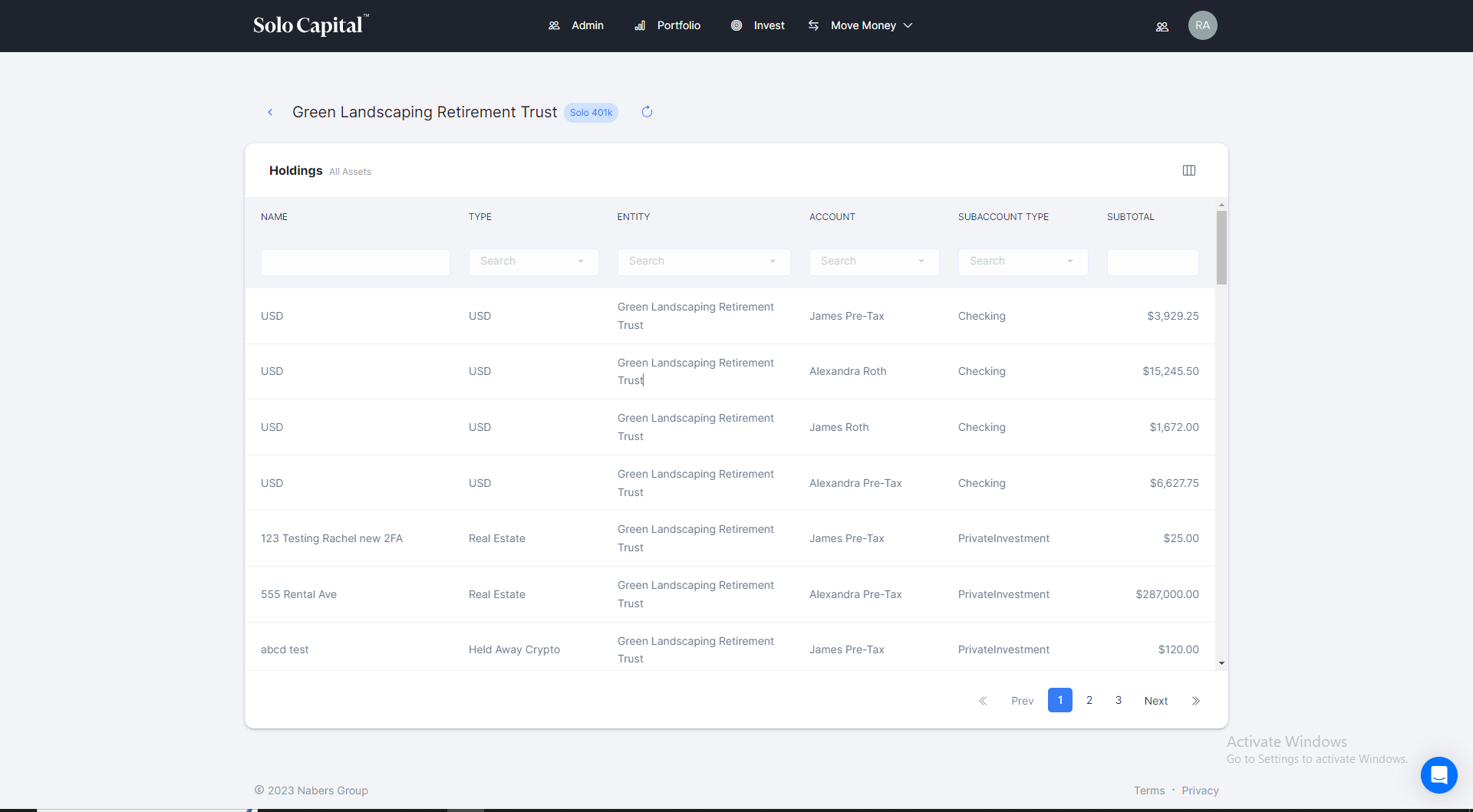Click the Solo Capital logo
1473x812 pixels.
pos(311,25)
